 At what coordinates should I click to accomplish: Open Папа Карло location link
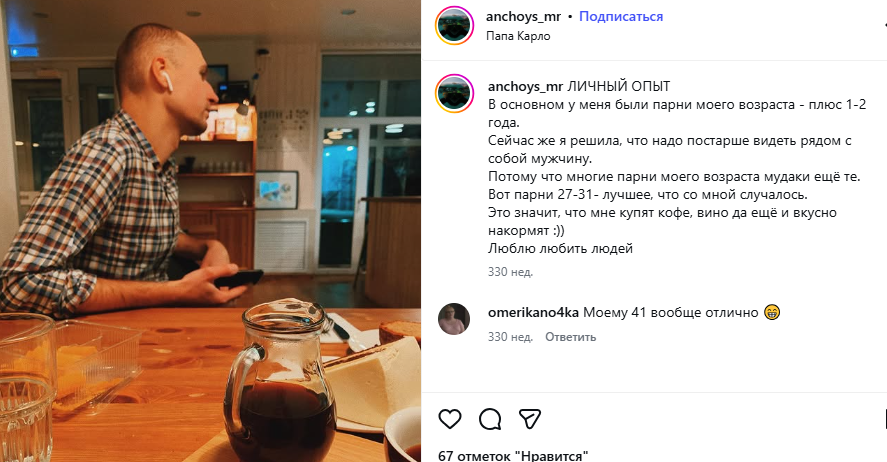(x=518, y=36)
